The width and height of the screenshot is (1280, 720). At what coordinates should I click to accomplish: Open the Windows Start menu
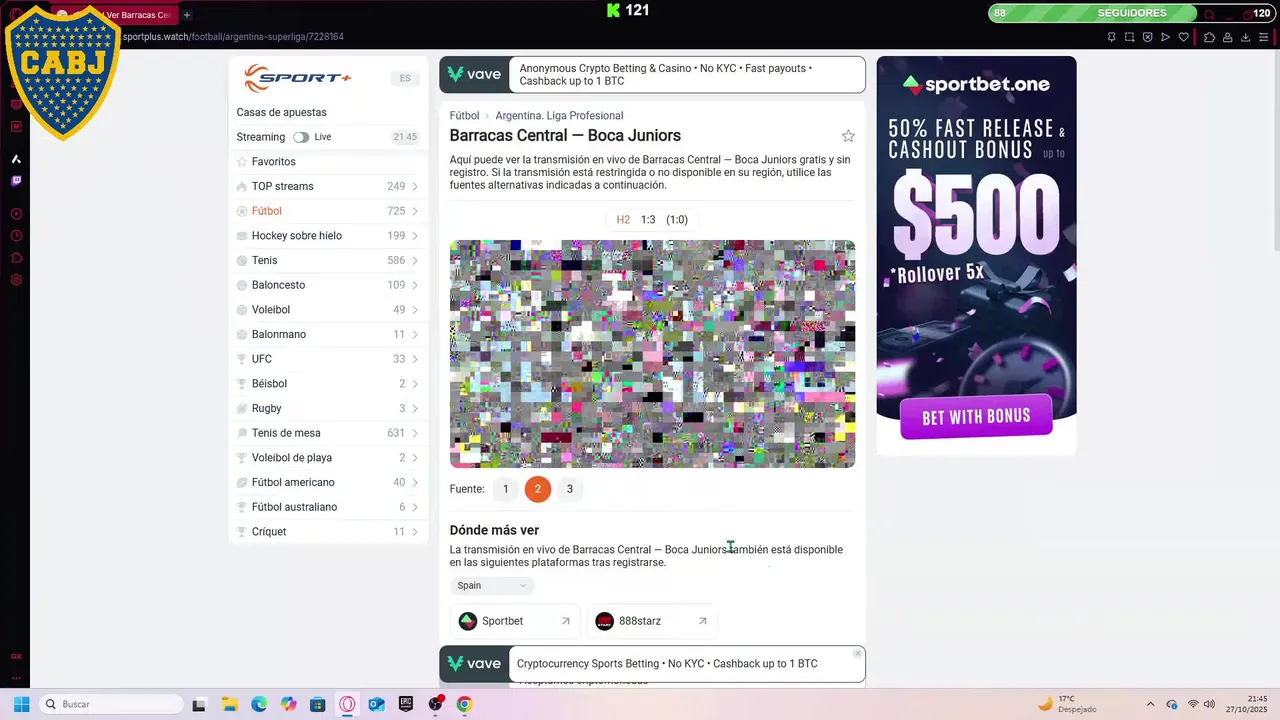(21, 704)
